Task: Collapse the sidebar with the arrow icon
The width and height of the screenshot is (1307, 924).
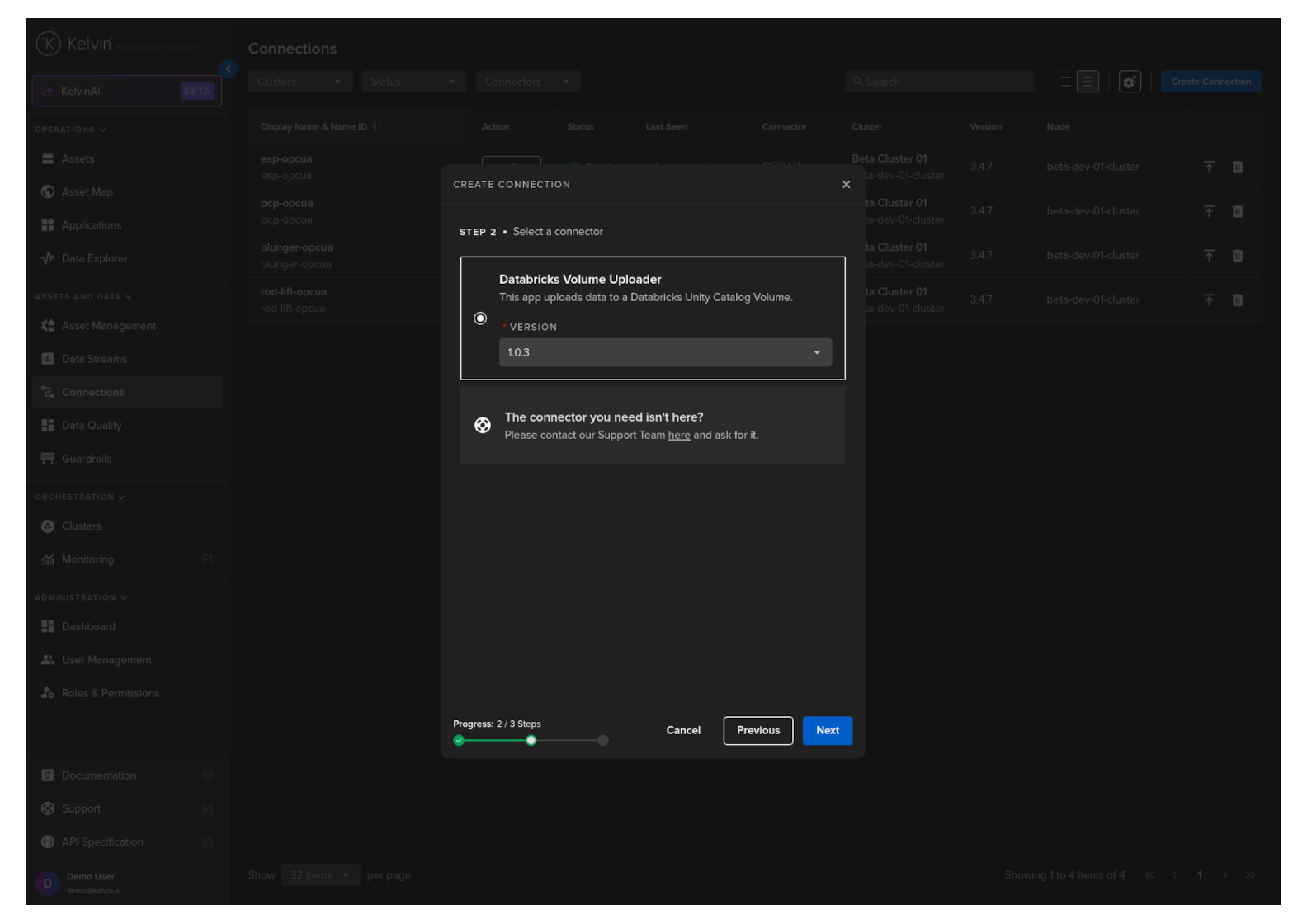Action: [x=229, y=69]
